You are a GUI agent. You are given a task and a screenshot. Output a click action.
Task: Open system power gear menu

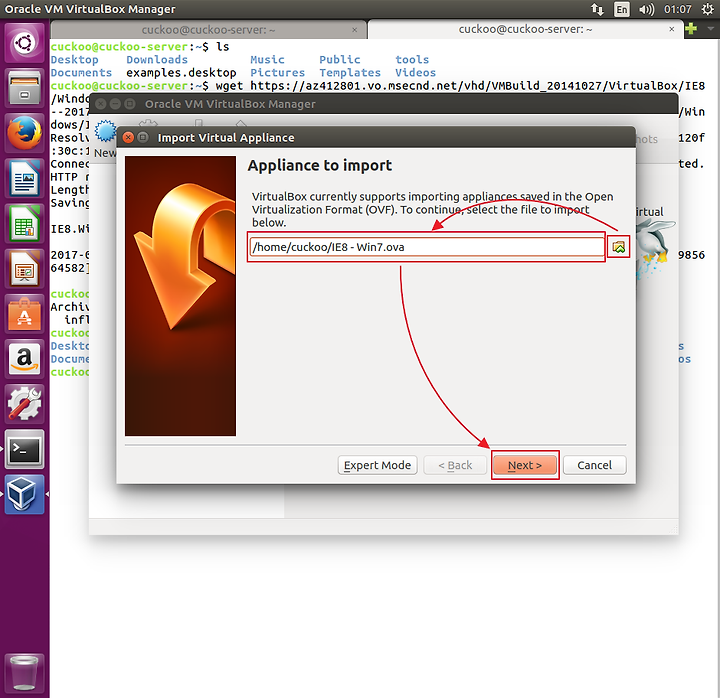[x=708, y=9]
